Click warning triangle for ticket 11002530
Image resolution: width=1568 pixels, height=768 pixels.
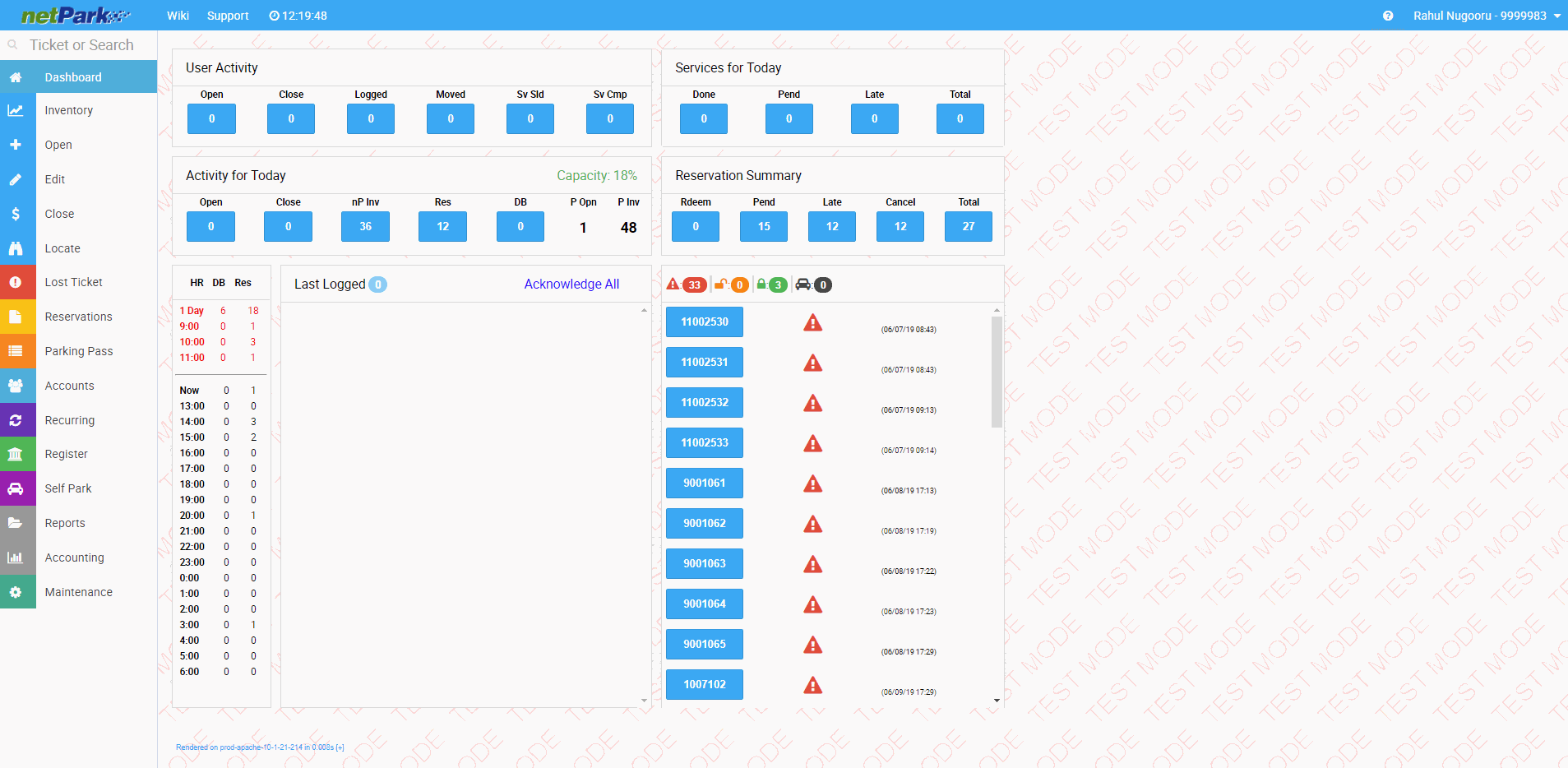point(813,322)
